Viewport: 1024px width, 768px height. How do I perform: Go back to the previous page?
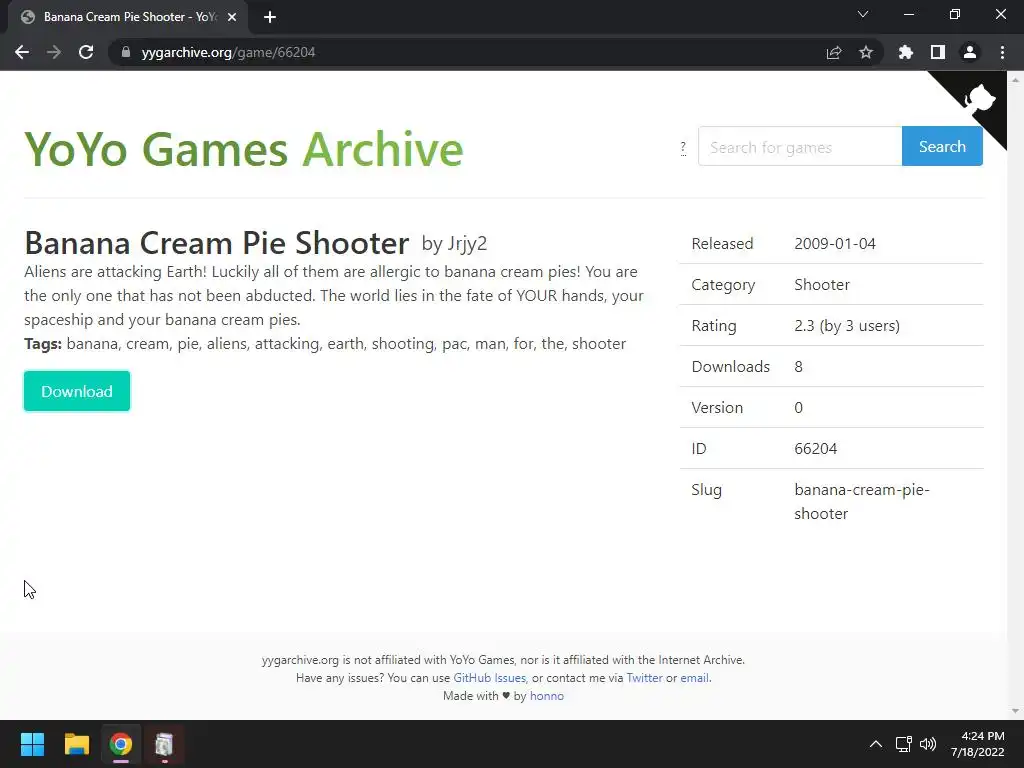(22, 52)
